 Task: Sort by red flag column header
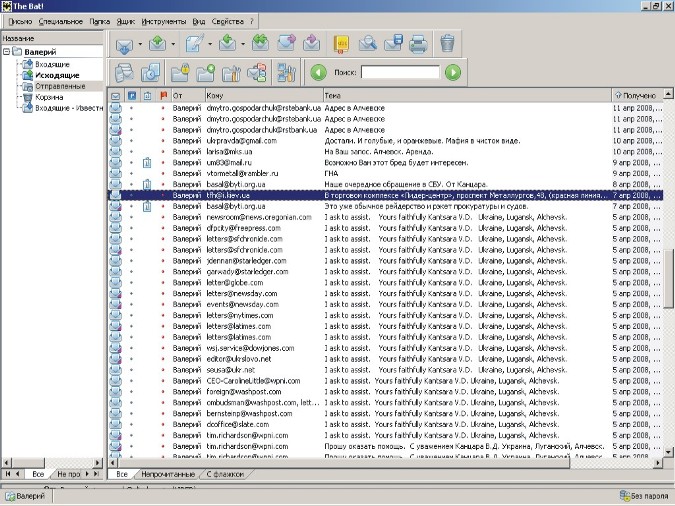pyautogui.click(x=163, y=96)
